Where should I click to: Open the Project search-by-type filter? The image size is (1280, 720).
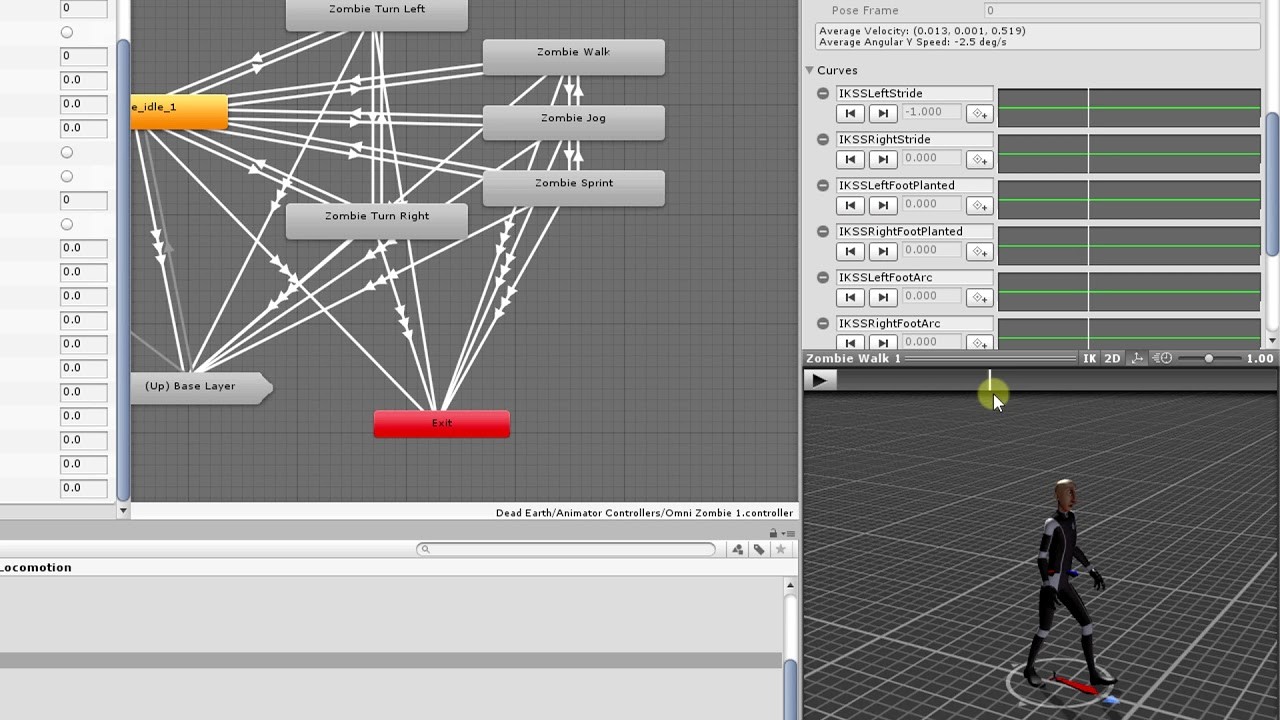pyautogui.click(x=738, y=549)
